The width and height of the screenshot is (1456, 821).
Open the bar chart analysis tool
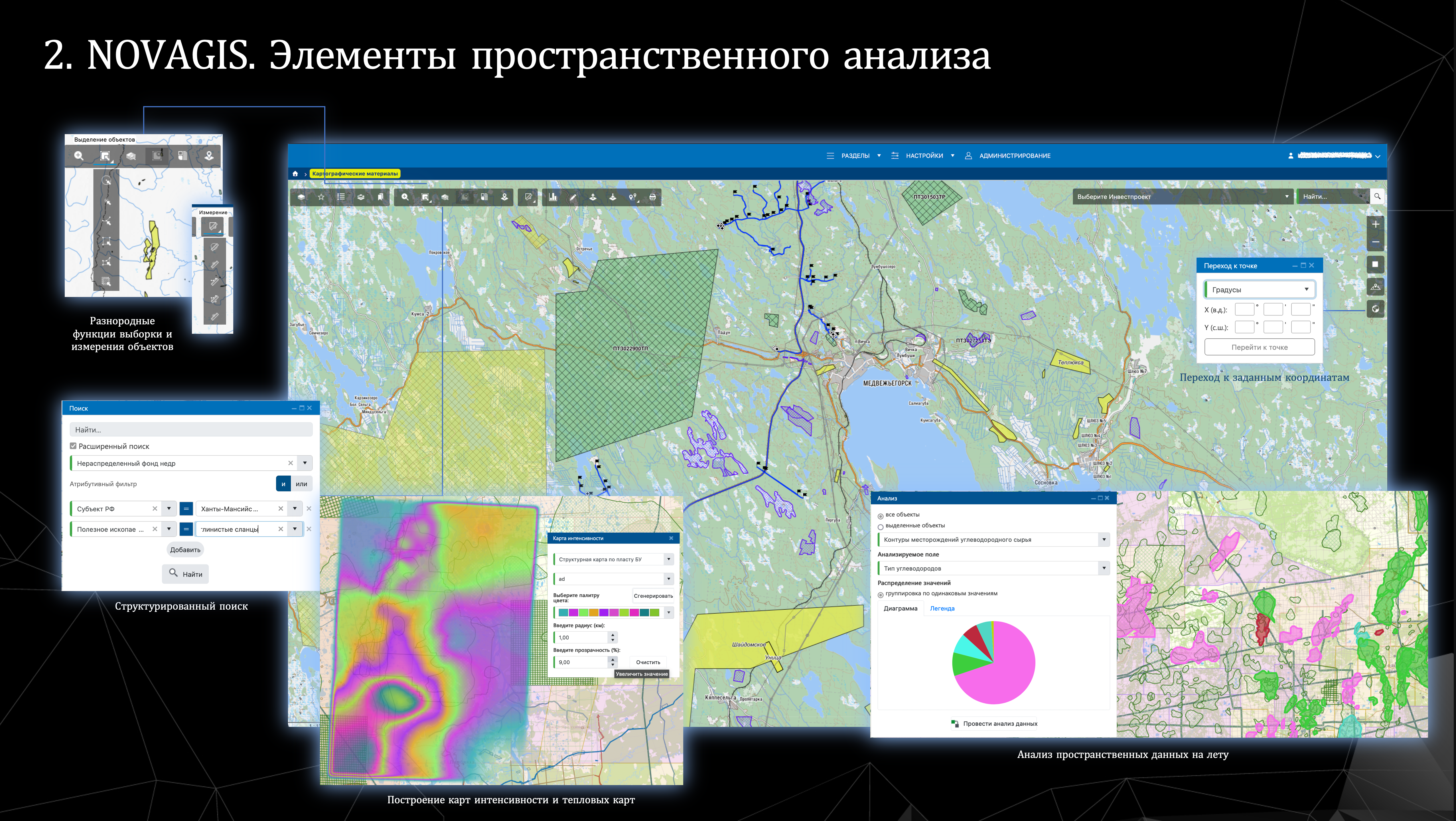pos(553,197)
